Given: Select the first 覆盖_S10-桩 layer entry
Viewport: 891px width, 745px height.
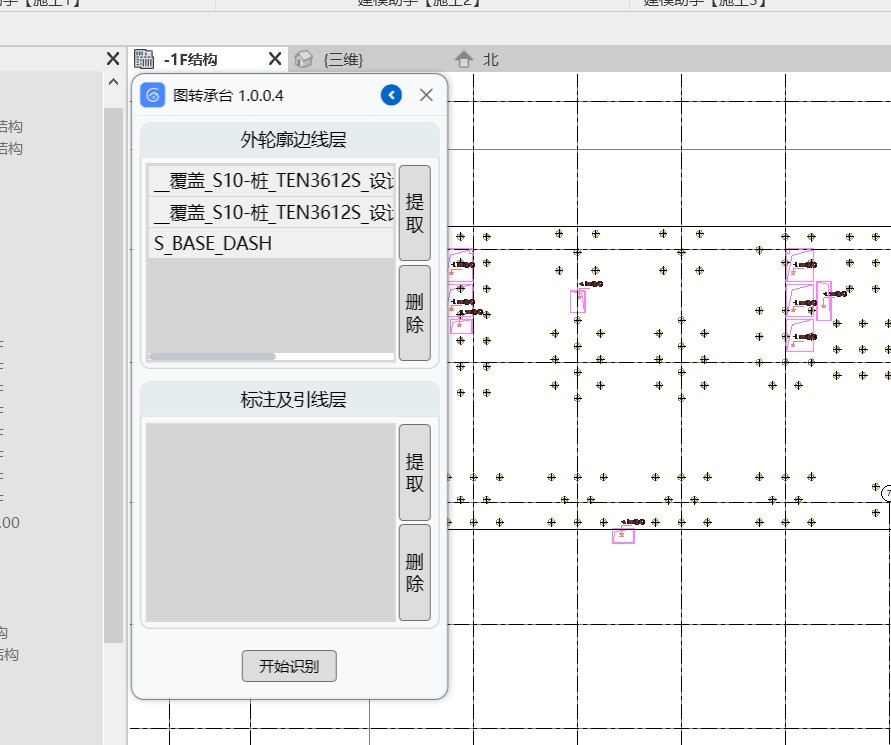Looking at the screenshot, I should pos(270,181).
